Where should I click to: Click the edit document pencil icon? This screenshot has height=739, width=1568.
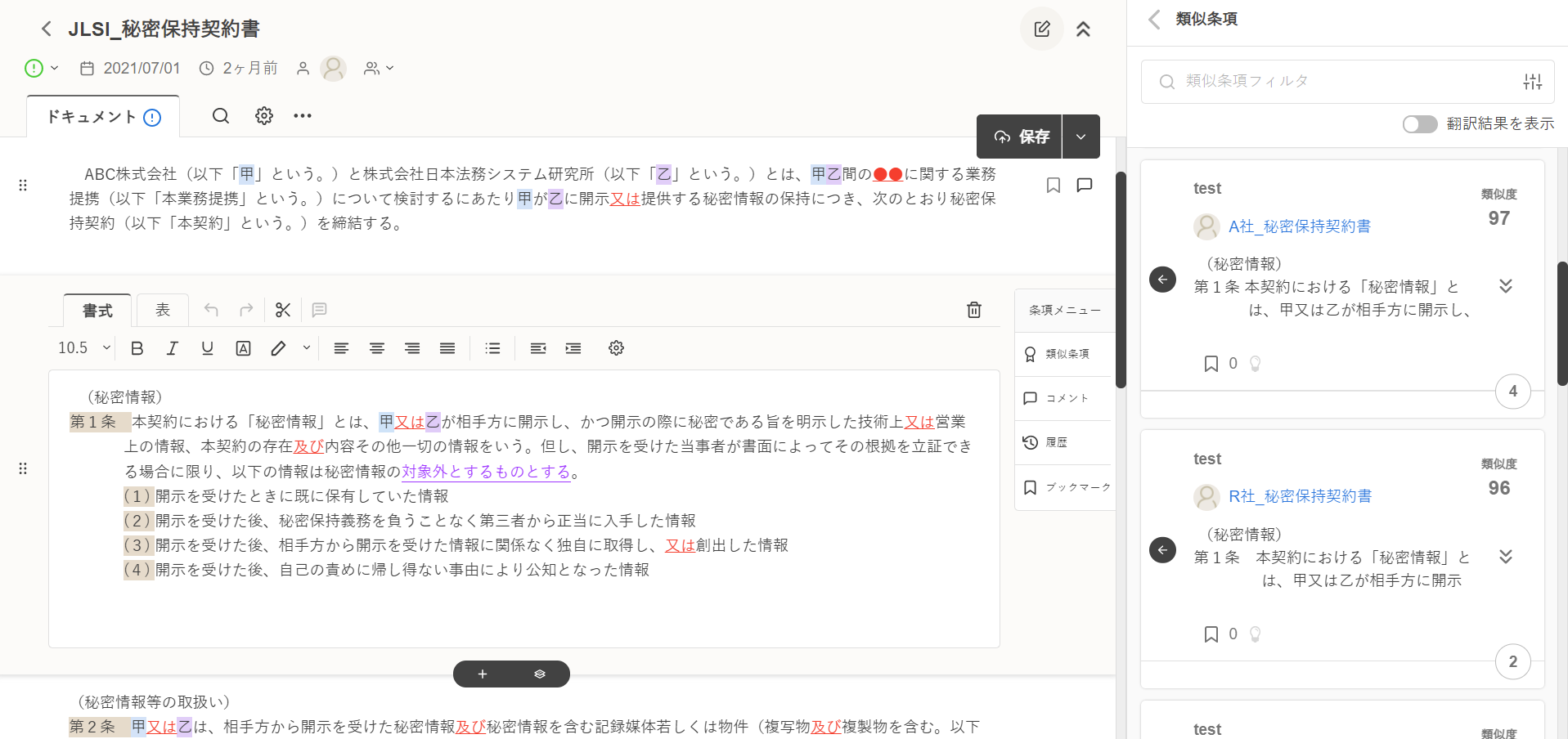click(1041, 29)
